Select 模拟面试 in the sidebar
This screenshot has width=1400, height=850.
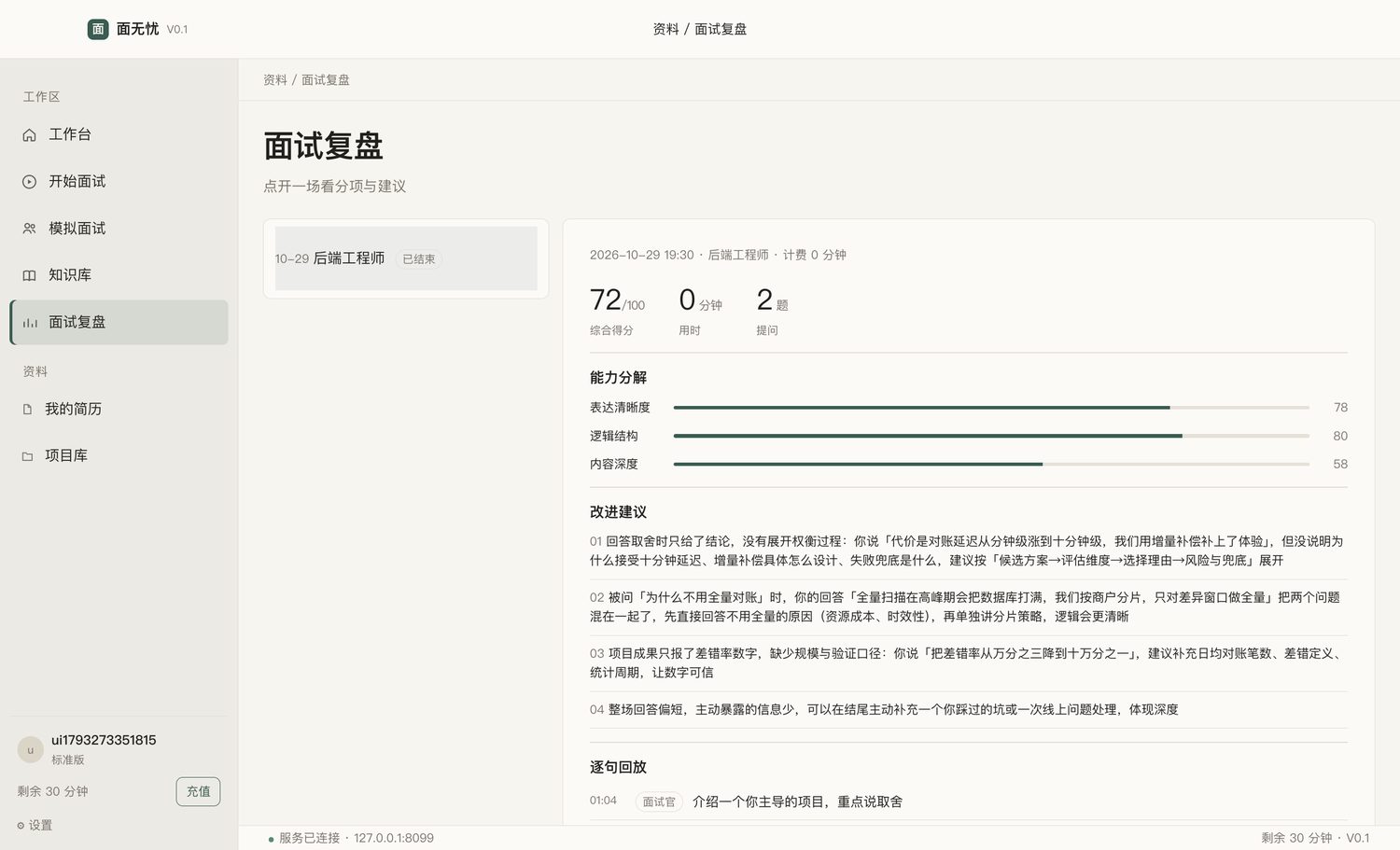point(119,229)
